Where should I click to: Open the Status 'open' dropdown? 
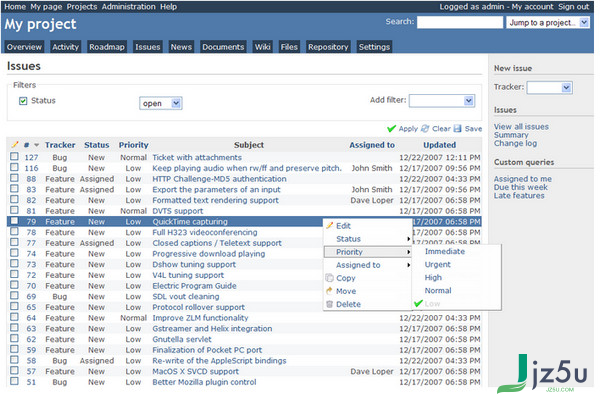pyautogui.click(x=161, y=103)
